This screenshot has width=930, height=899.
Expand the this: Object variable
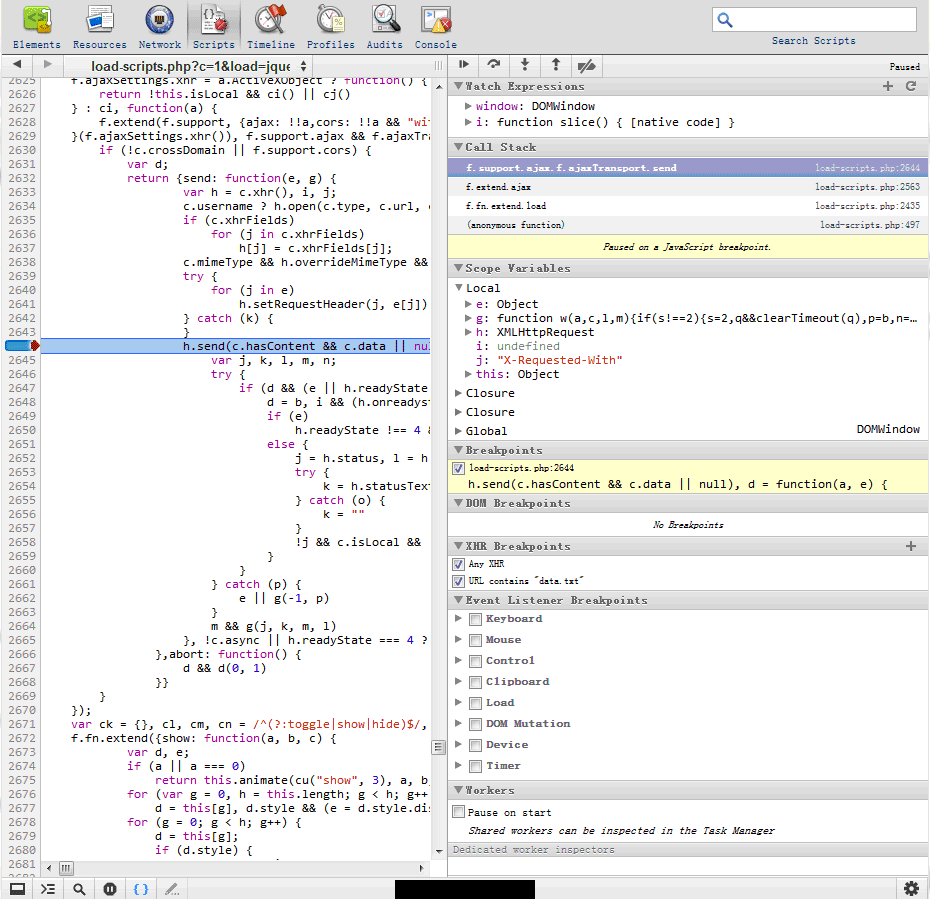(468, 374)
